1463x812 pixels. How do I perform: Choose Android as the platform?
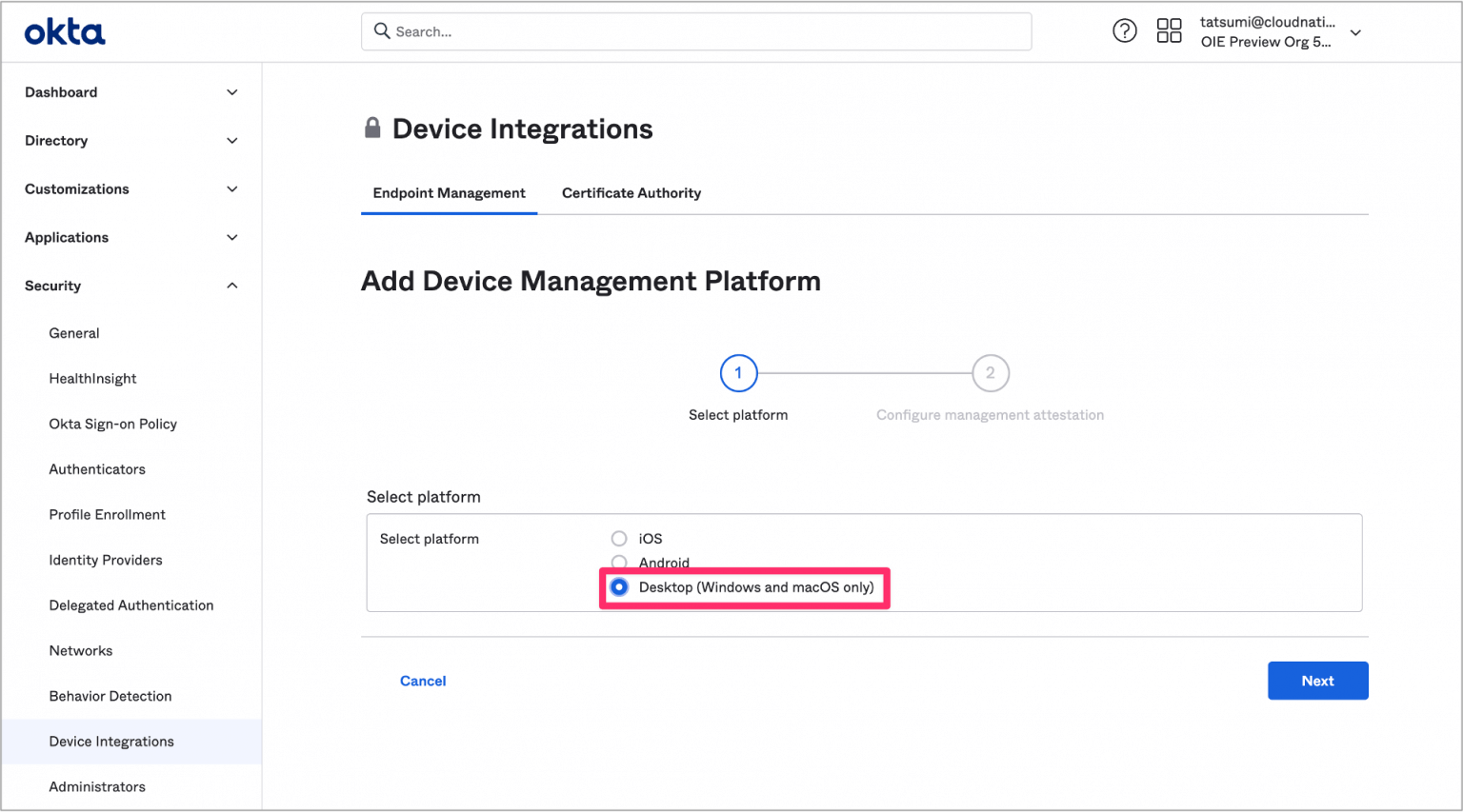pyautogui.click(x=618, y=563)
